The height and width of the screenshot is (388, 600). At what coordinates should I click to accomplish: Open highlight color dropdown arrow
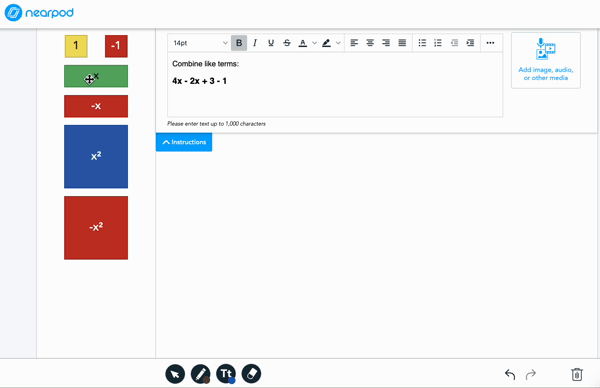click(x=338, y=43)
